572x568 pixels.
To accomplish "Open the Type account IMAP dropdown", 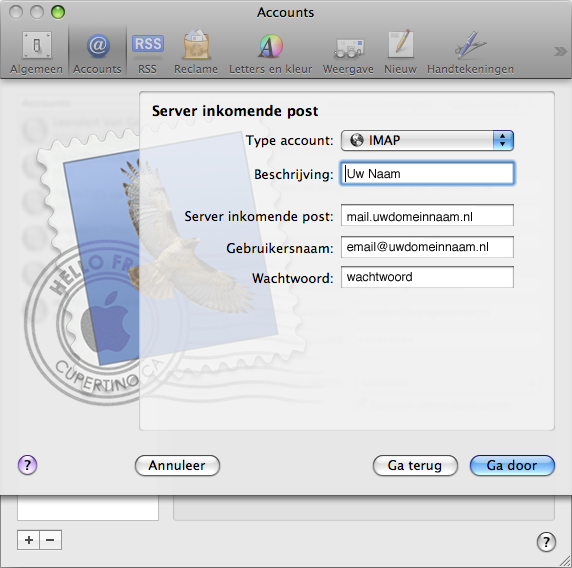I will point(427,140).
